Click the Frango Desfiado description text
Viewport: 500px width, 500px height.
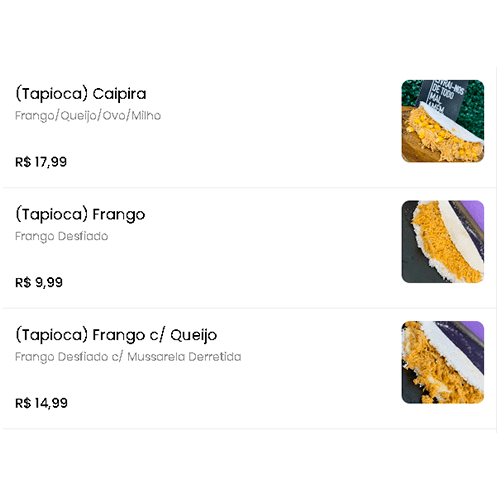pyautogui.click(x=62, y=236)
